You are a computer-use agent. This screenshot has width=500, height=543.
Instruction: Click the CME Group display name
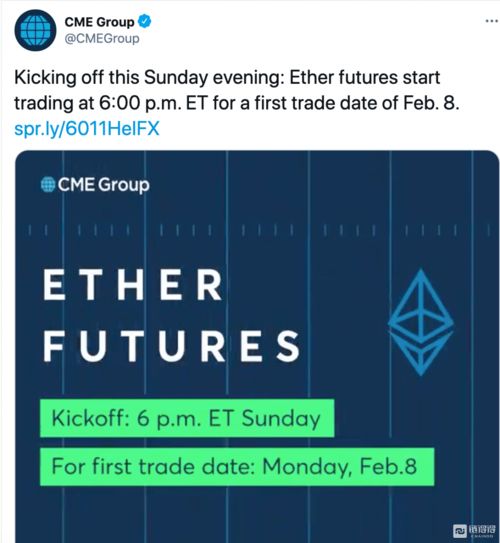(x=99, y=22)
